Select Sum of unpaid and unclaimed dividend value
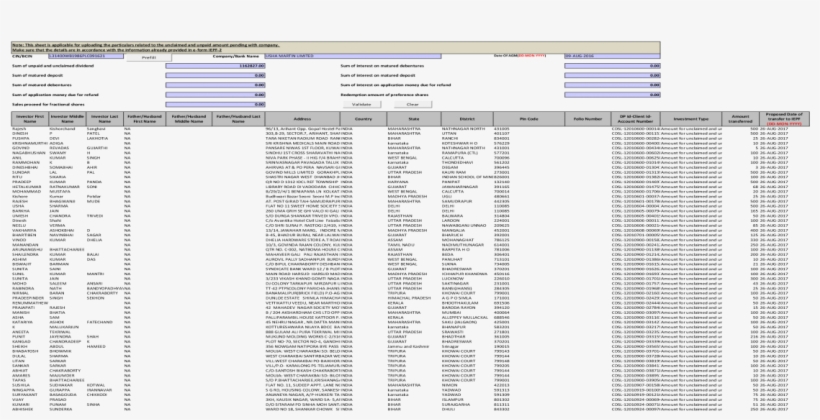Image resolution: width=820 pixels, height=420 pixels. pyautogui.click(x=215, y=66)
